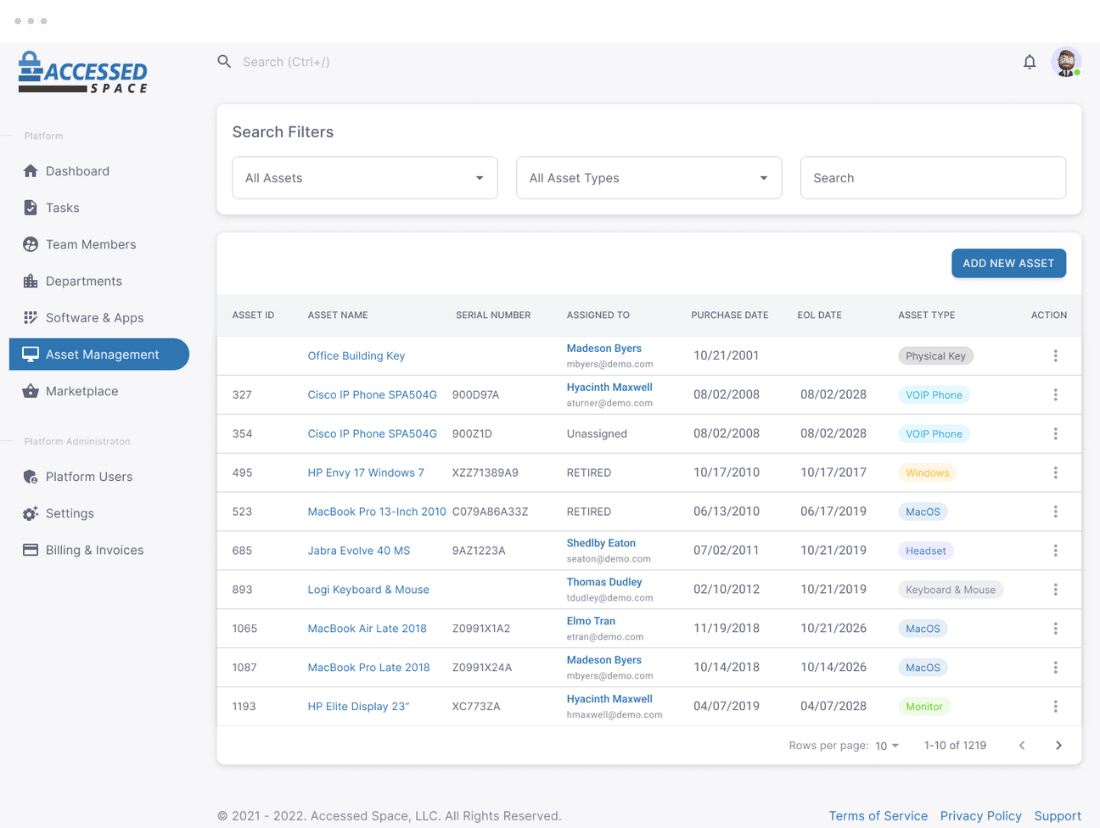Open the MacBook Air Late 2018 asset
Viewport: 1100px width, 828px height.
(367, 629)
